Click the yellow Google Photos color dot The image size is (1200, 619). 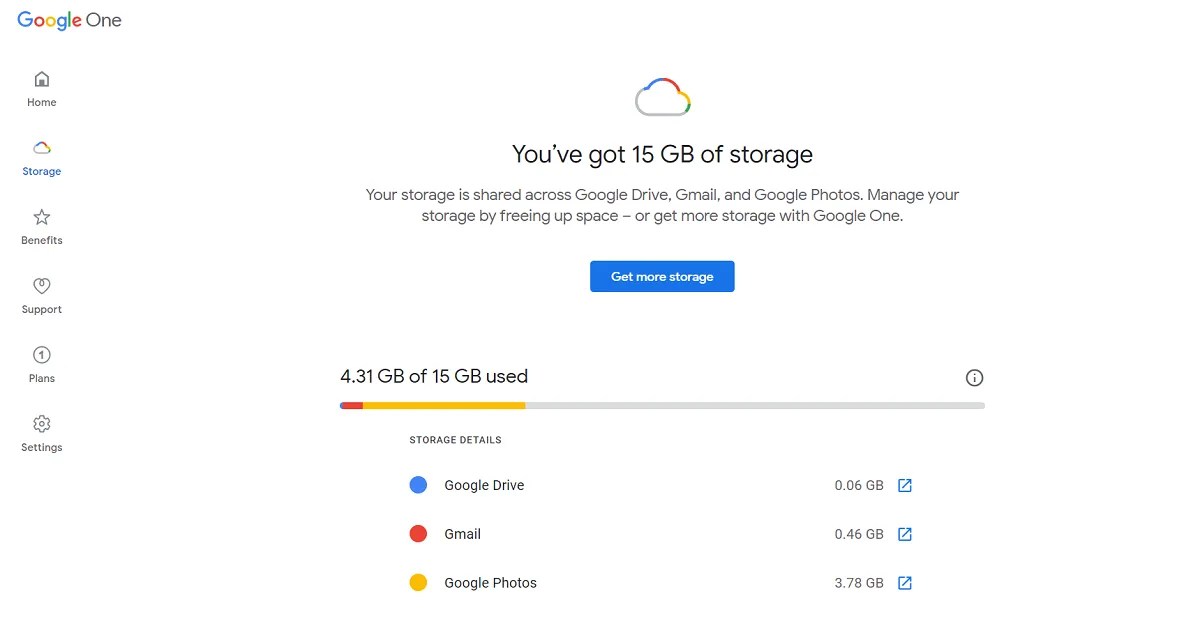[x=419, y=583]
